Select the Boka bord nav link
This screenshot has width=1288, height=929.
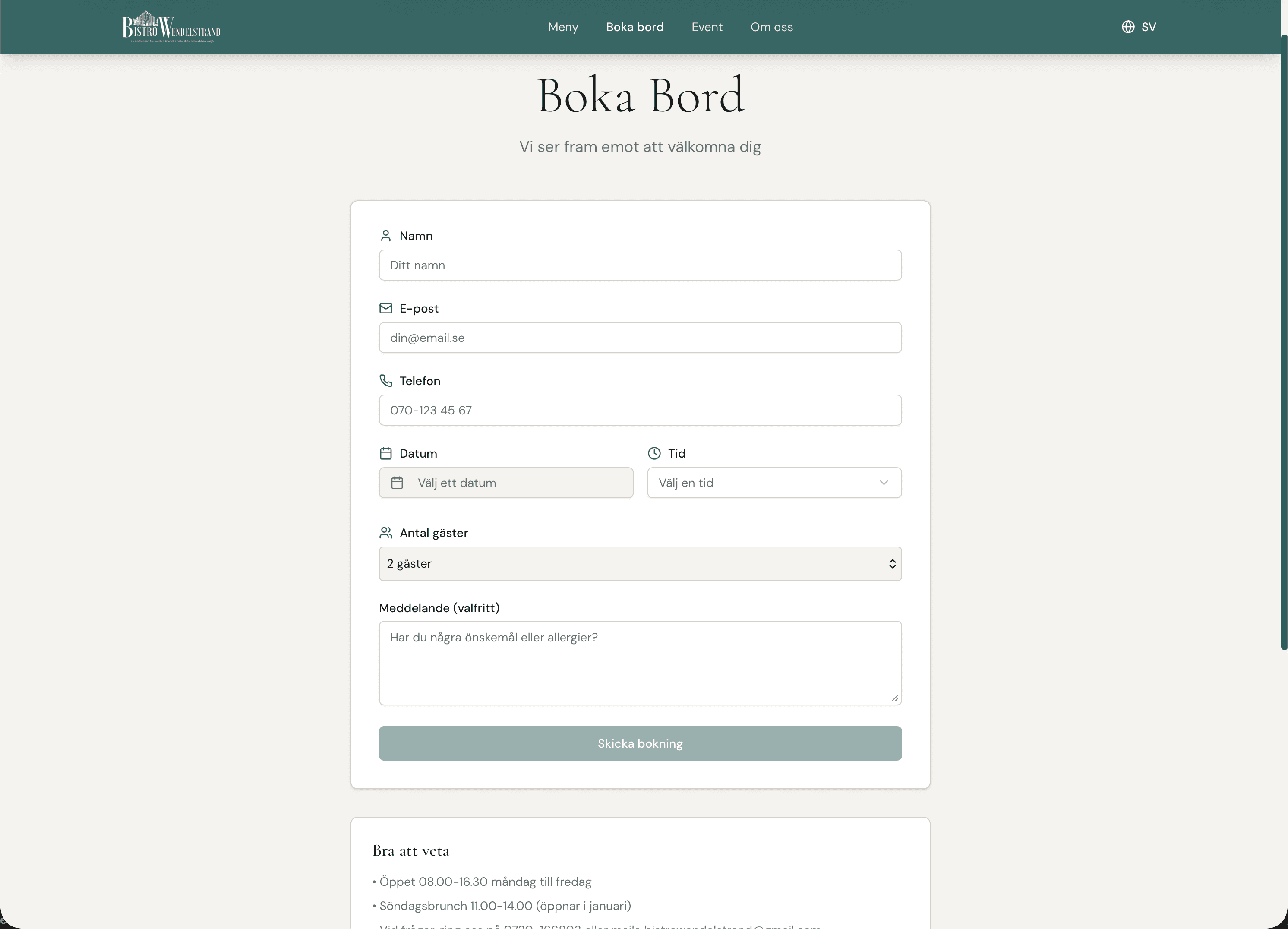635,27
